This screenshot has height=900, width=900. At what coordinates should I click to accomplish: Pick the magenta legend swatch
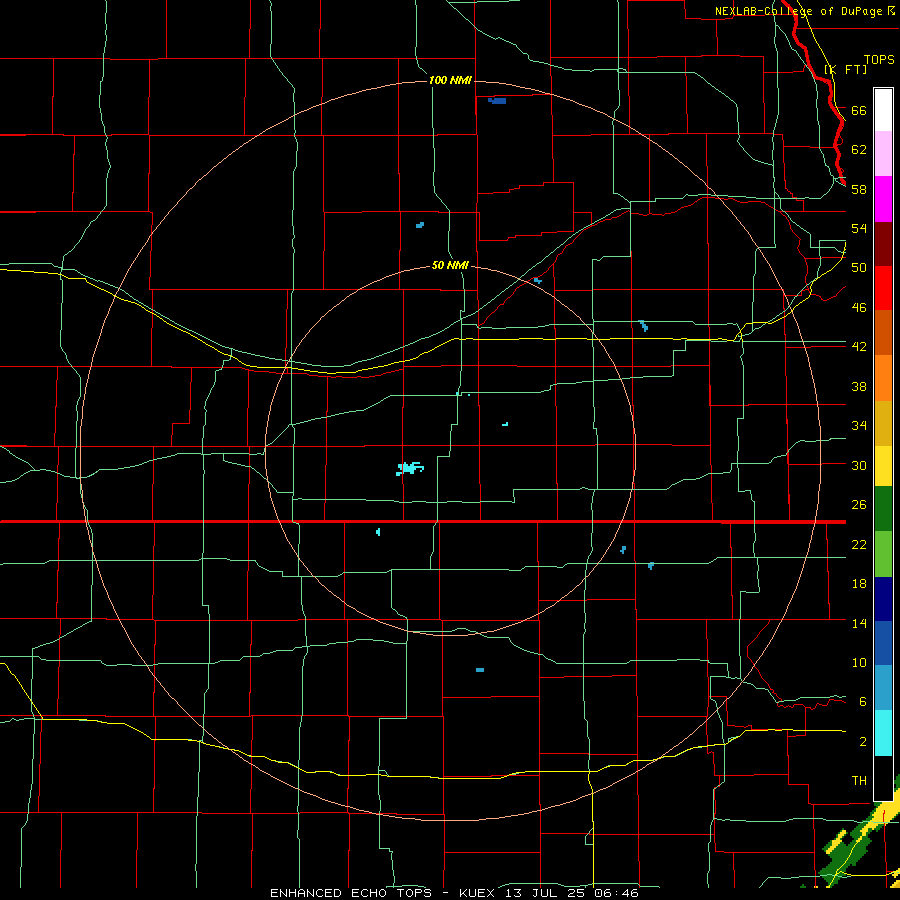coord(883,199)
